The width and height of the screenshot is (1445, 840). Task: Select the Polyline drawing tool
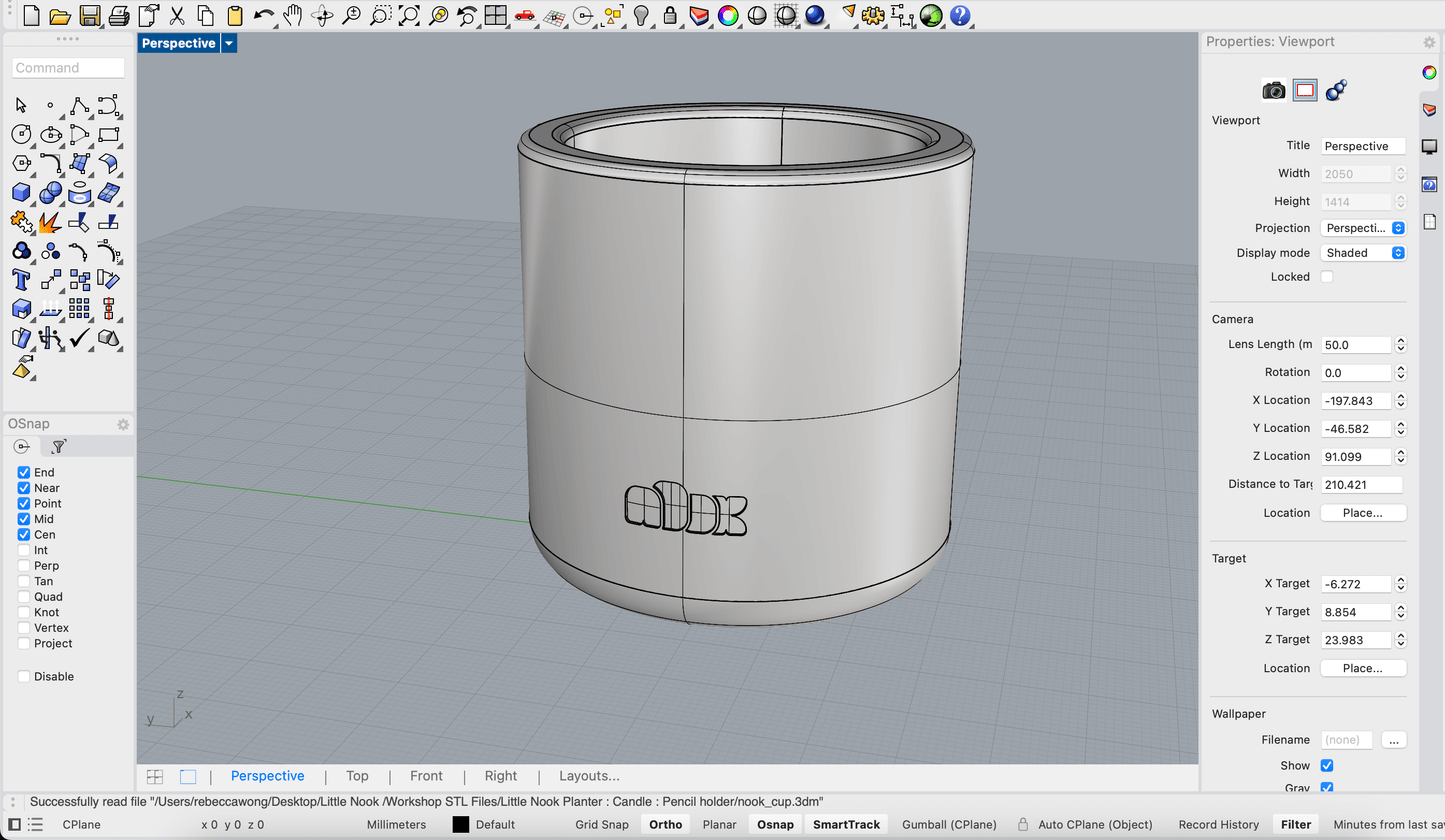(80, 105)
